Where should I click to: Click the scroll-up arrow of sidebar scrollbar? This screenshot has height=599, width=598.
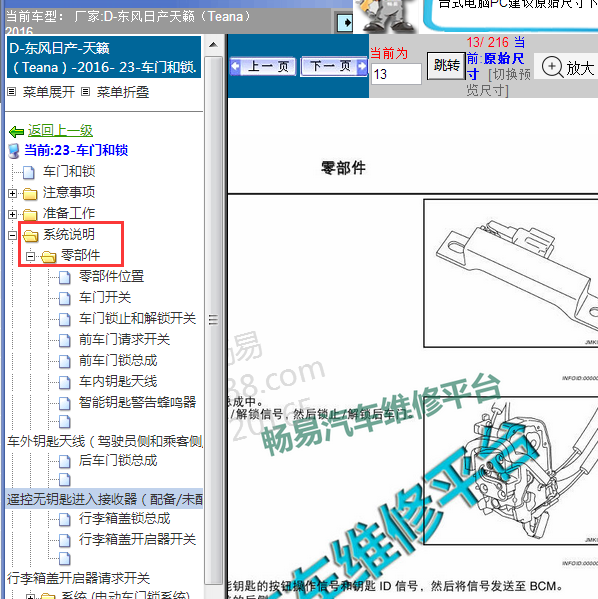[x=214, y=45]
